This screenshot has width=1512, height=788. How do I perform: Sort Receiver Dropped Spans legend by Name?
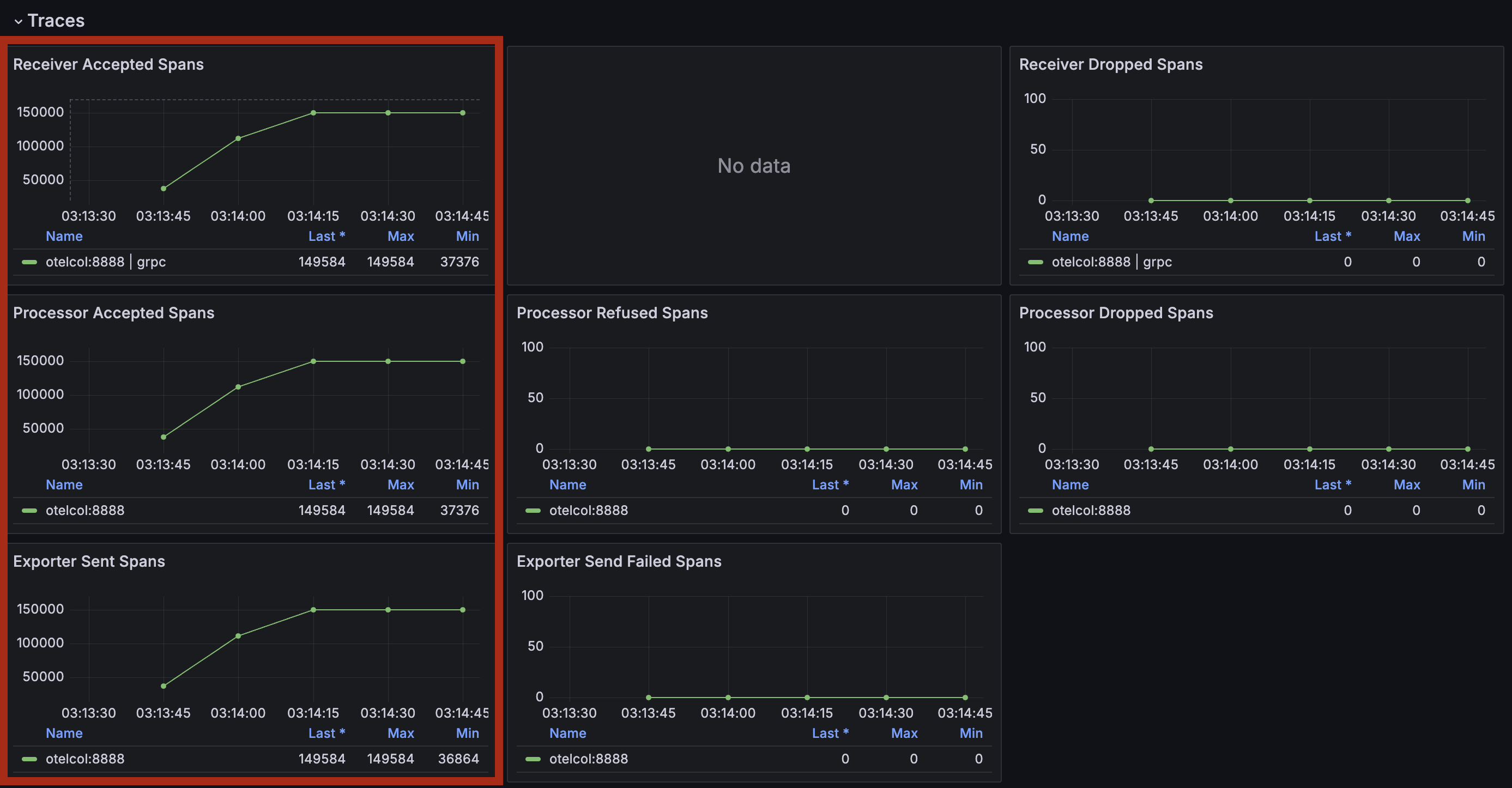click(x=1070, y=237)
